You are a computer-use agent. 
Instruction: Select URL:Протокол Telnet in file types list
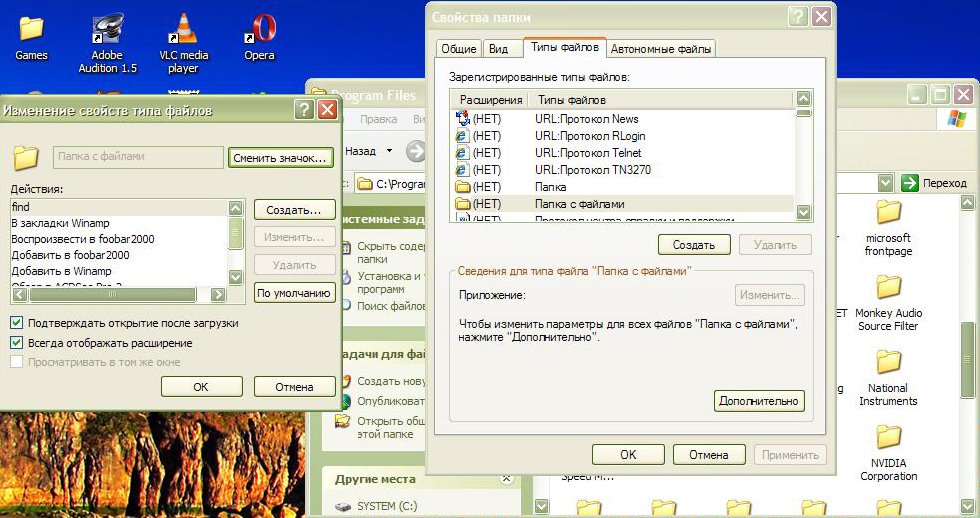pos(587,153)
